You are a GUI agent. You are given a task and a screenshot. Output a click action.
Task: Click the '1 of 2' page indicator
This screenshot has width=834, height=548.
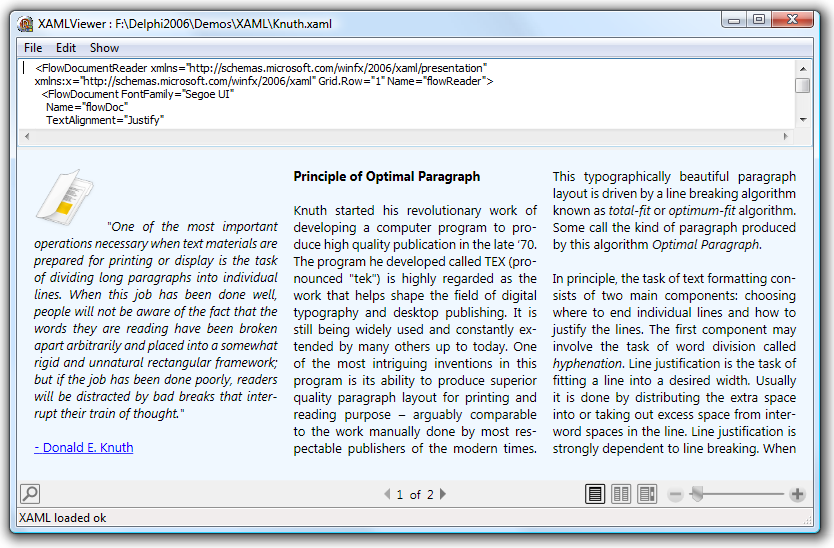[415, 495]
